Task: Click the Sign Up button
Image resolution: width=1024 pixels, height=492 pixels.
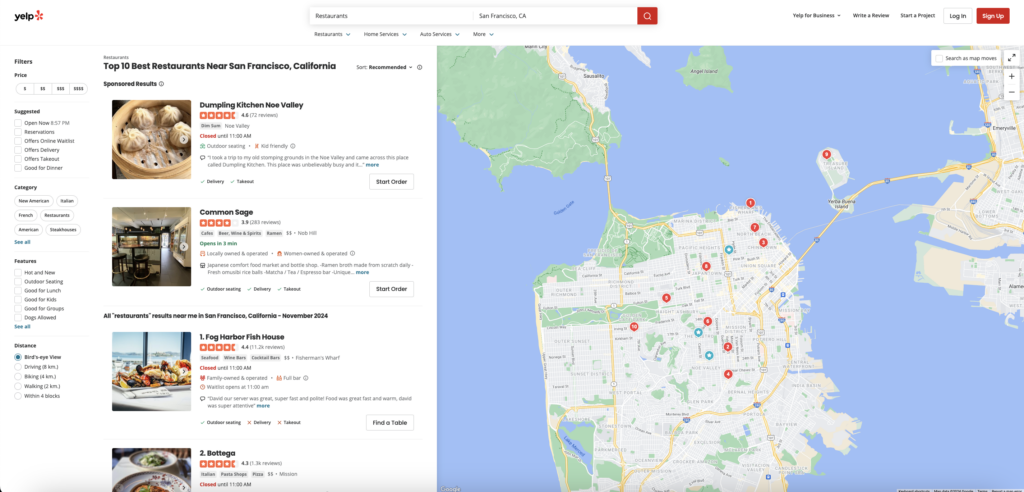Action: click(x=993, y=16)
